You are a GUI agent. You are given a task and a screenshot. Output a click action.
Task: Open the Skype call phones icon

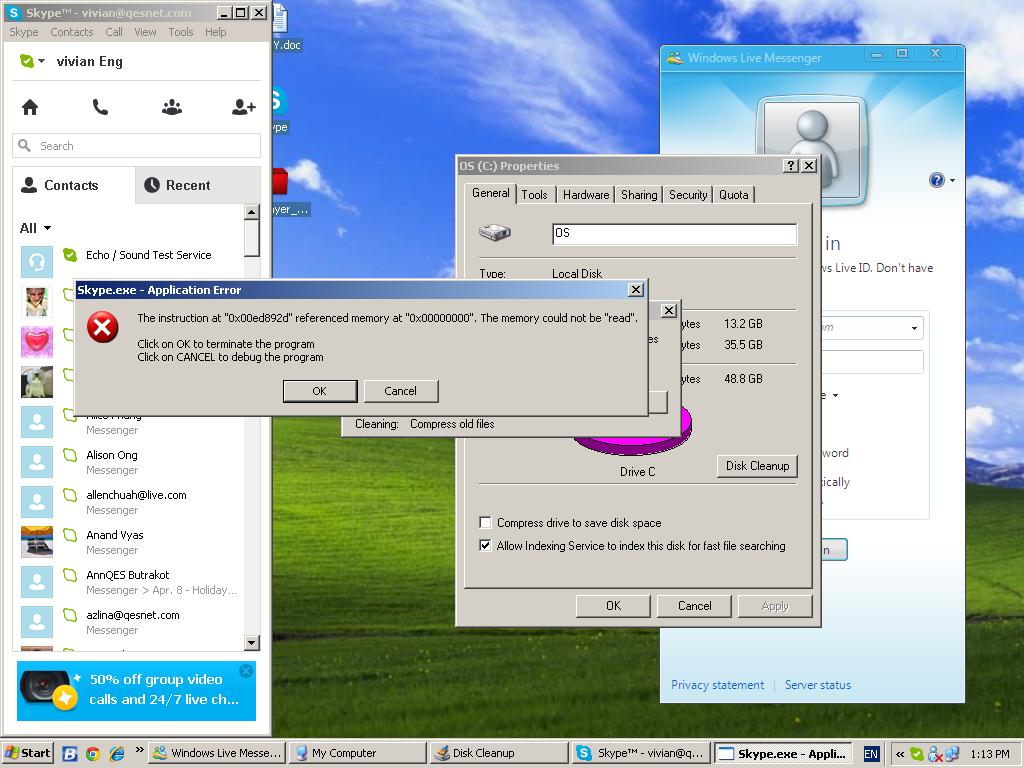pyautogui.click(x=100, y=107)
